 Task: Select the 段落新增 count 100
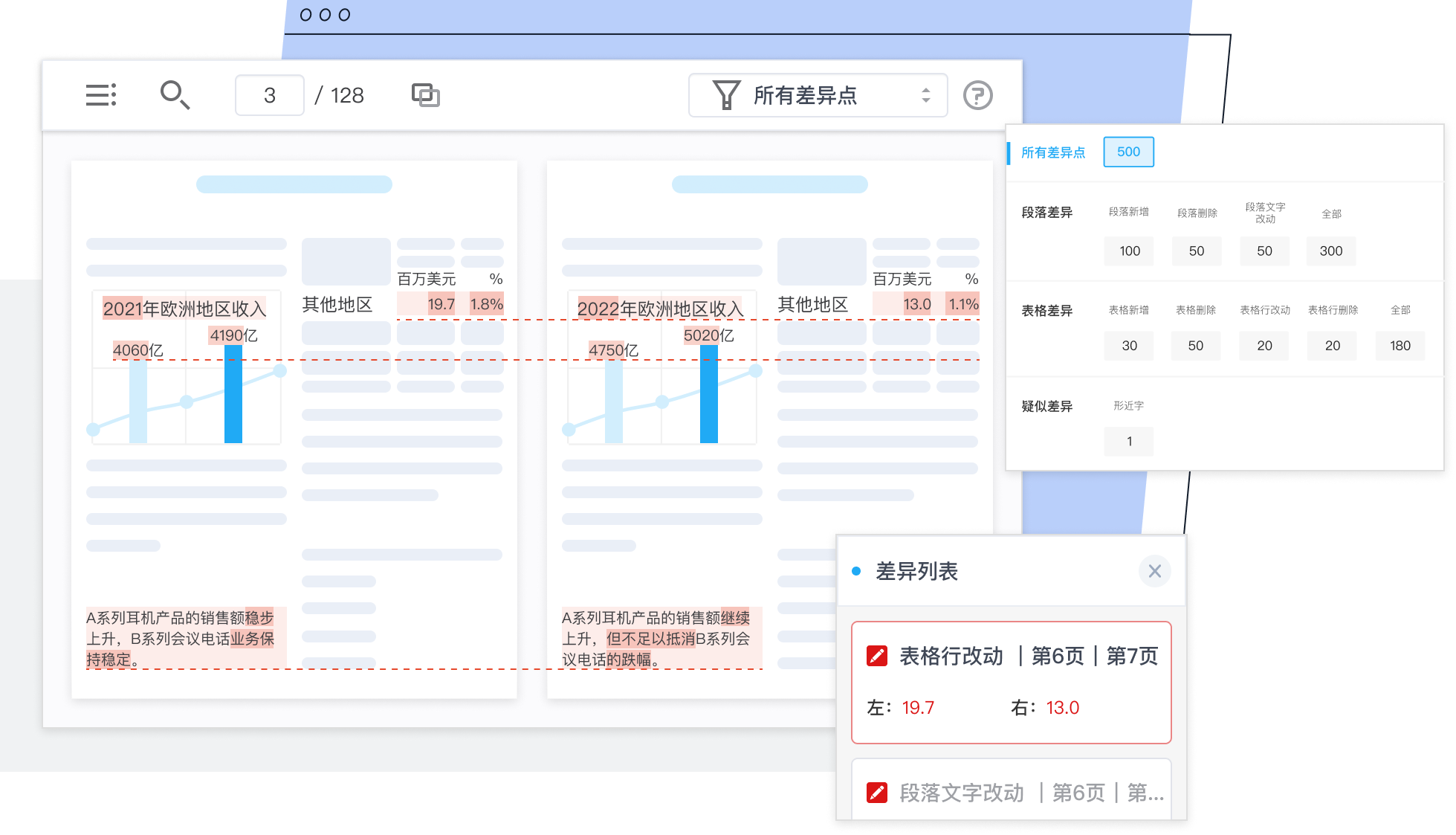[1129, 251]
